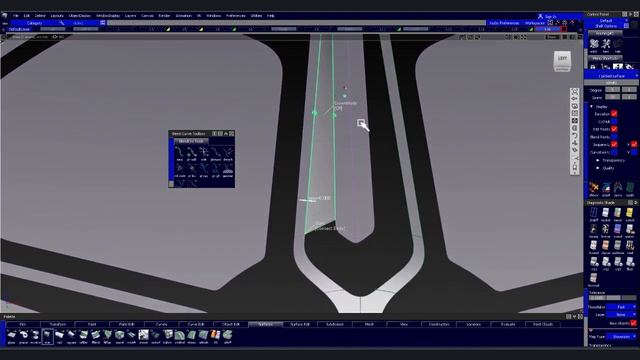Click the DefaultLayer button
The width and height of the screenshot is (640, 360).
point(19,29)
